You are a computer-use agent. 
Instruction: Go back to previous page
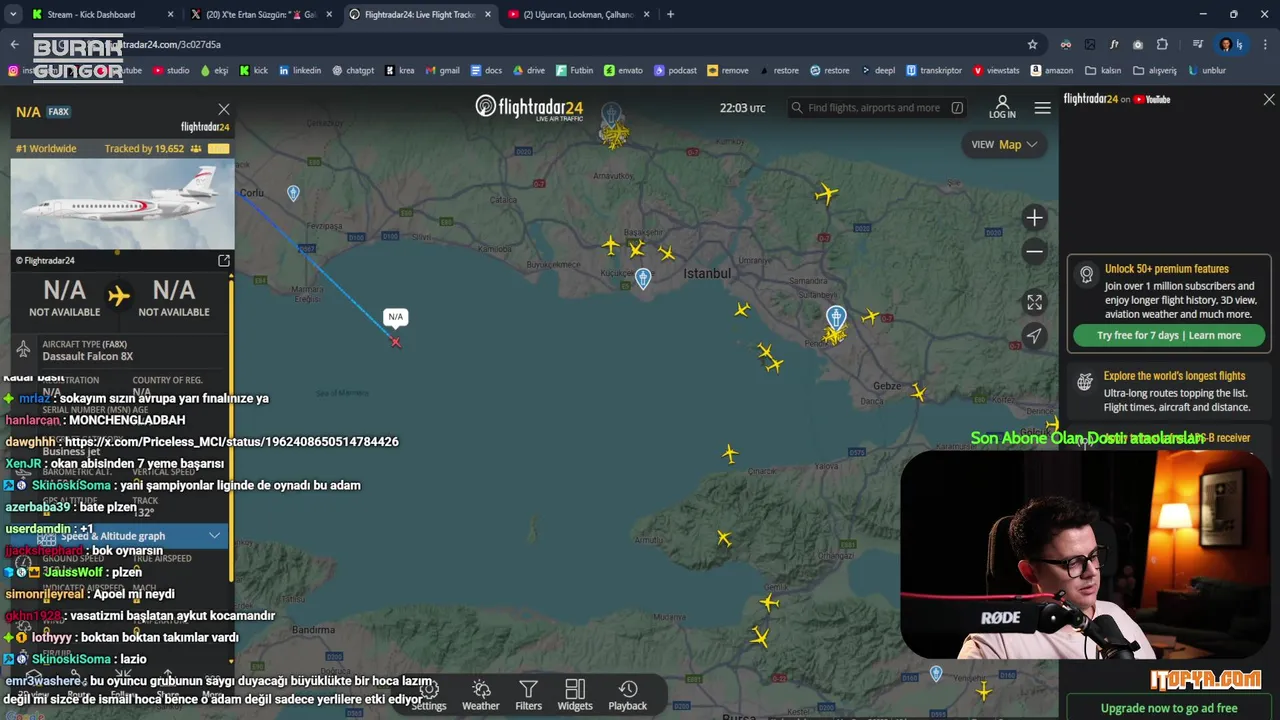pos(14,44)
